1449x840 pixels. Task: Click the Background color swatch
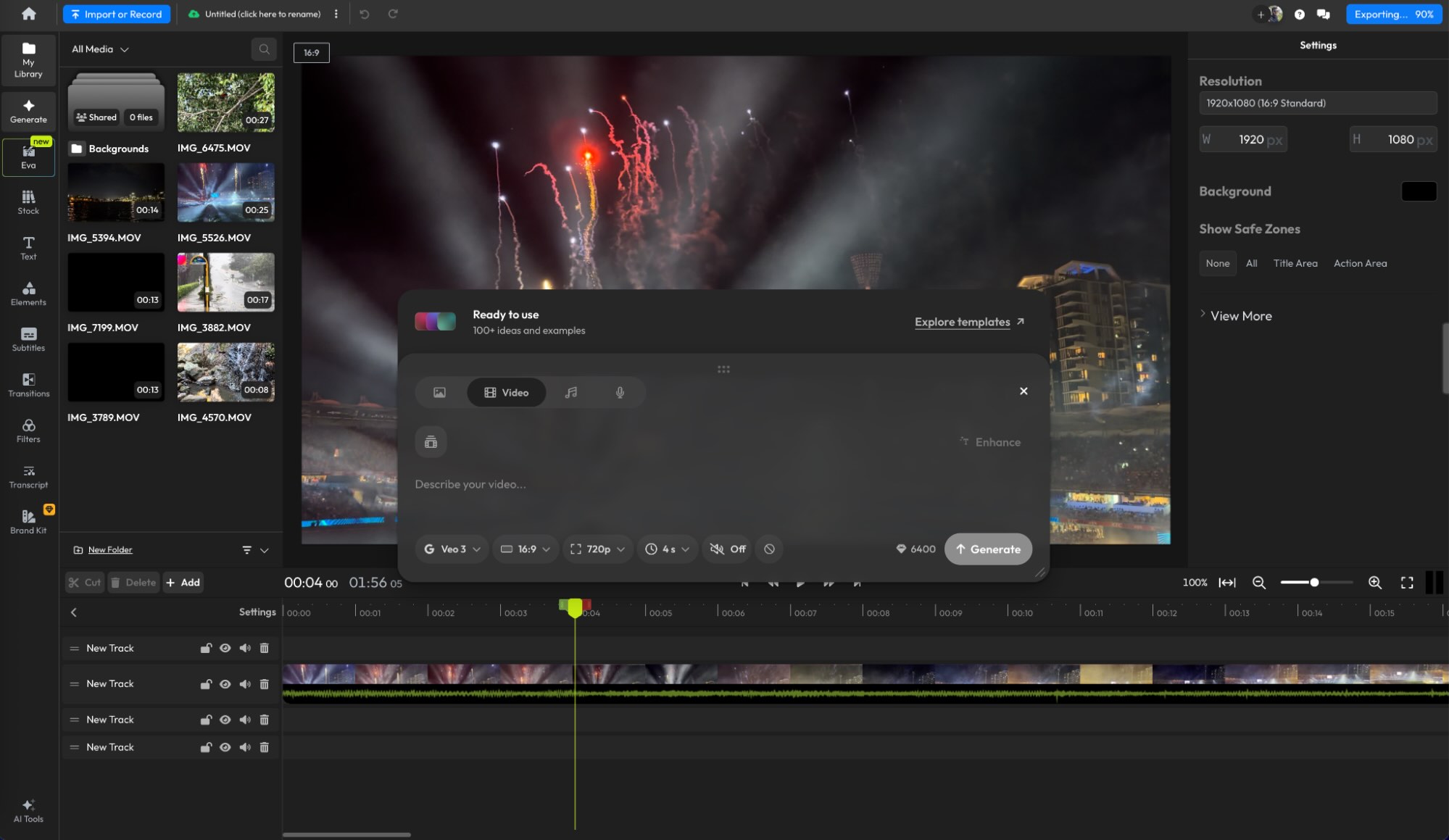1419,191
